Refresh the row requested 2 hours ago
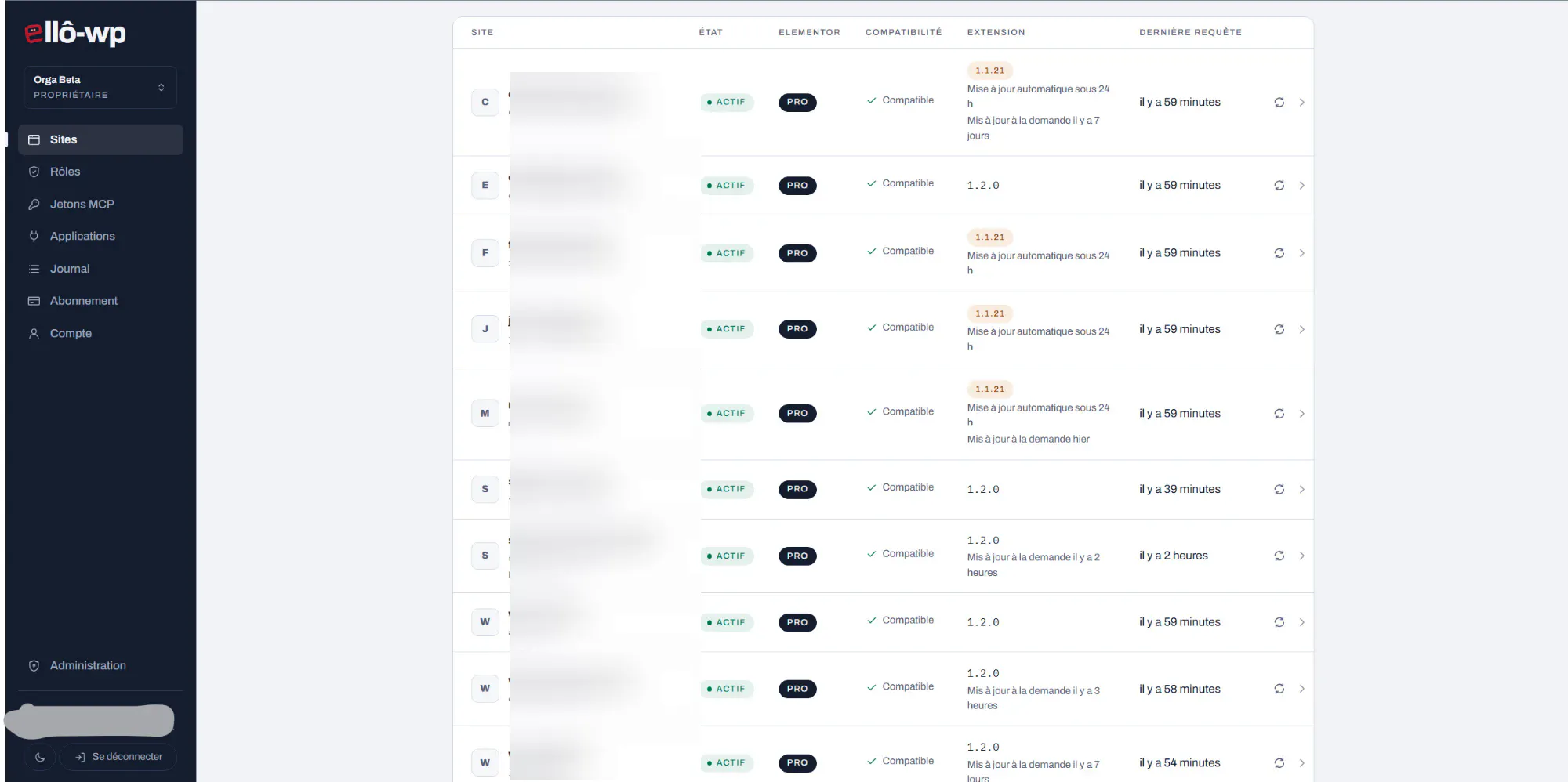Image resolution: width=1568 pixels, height=782 pixels. [x=1279, y=556]
